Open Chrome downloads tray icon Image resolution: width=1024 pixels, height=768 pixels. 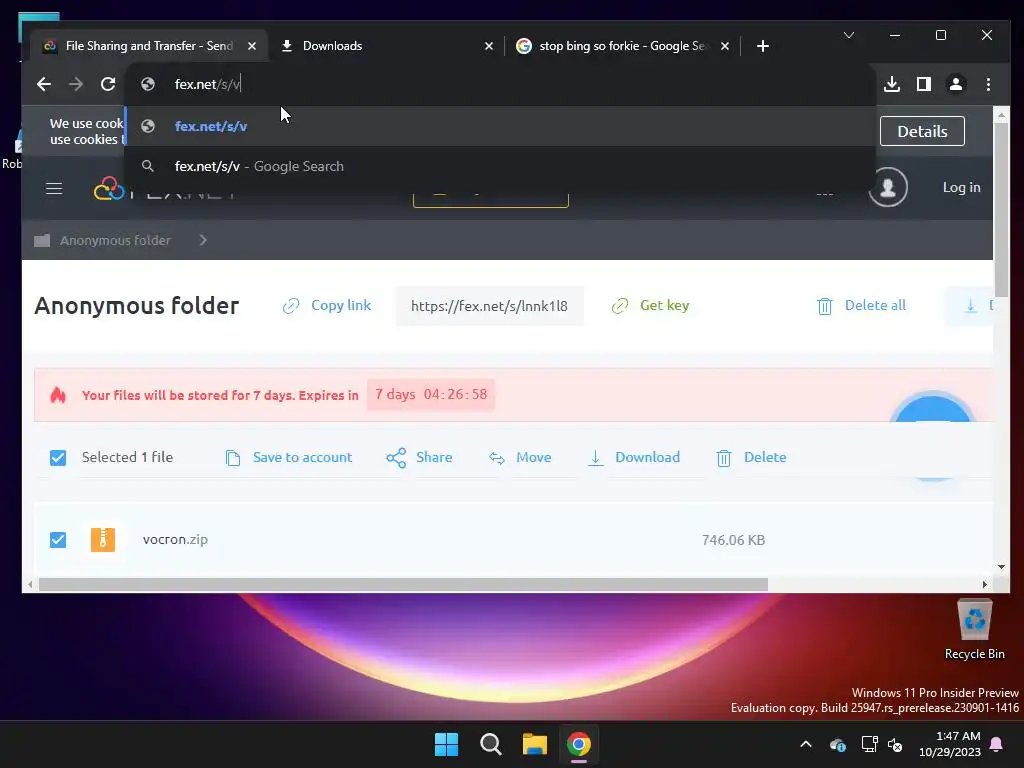892,84
